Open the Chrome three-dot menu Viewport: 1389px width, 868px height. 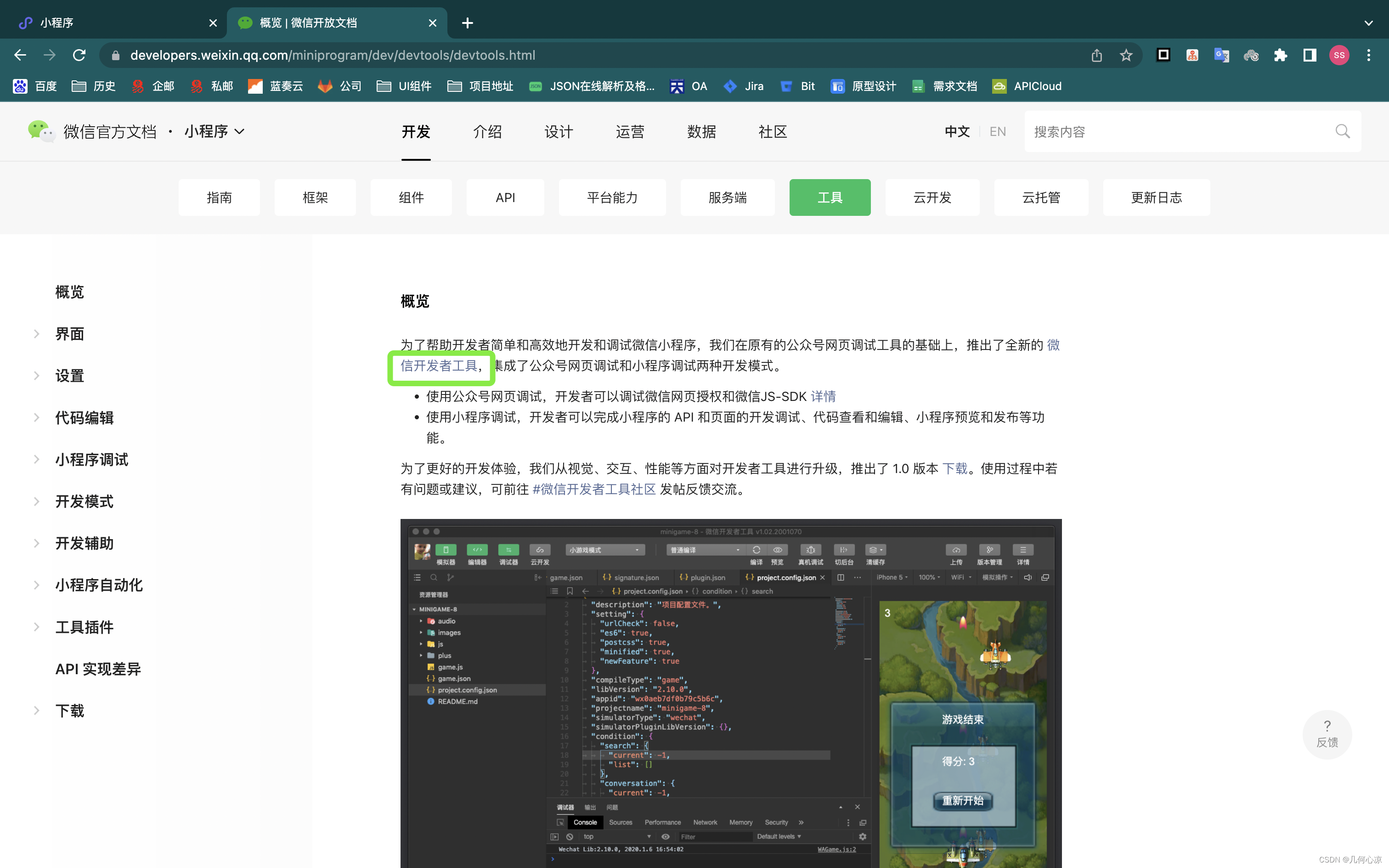tap(1368, 55)
